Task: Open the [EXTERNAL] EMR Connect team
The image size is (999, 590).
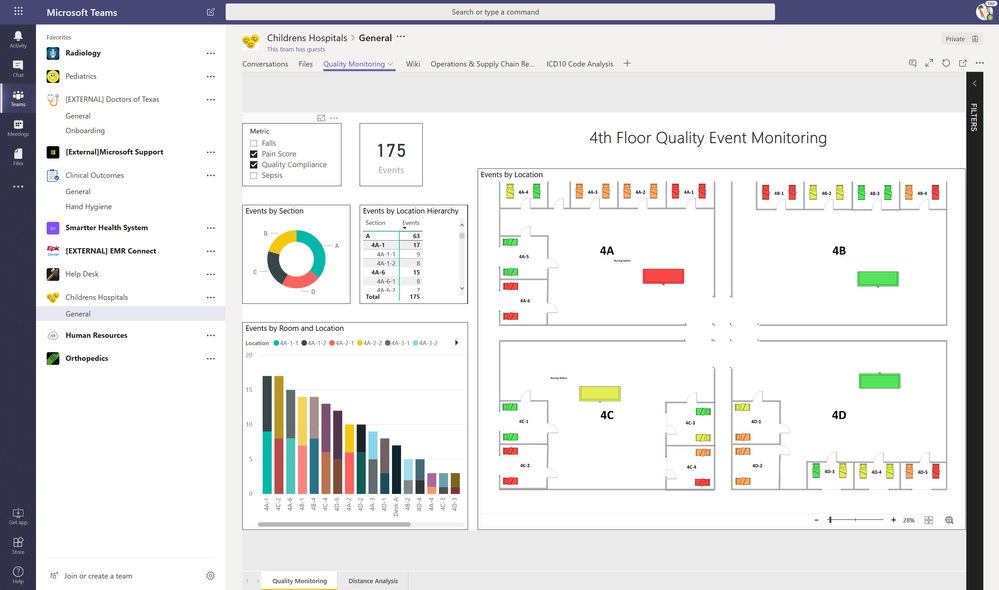Action: click(x=111, y=251)
